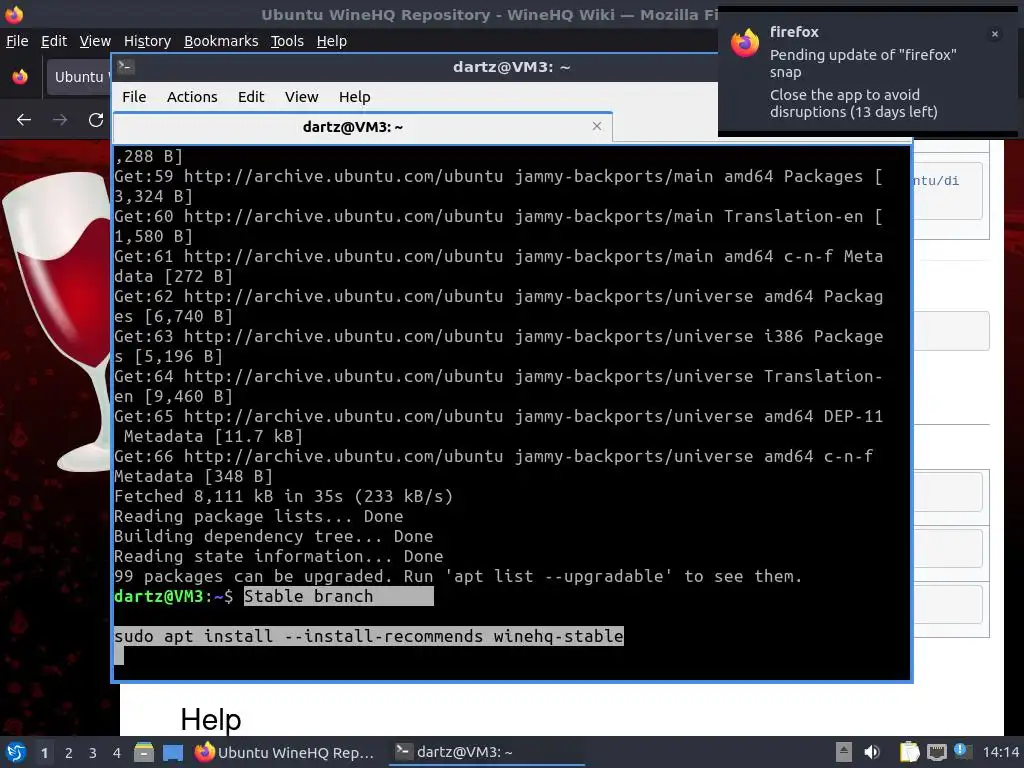Select the dartz@VM3: ~ terminal tab
Image resolution: width=1024 pixels, height=768 pixels.
click(x=353, y=127)
